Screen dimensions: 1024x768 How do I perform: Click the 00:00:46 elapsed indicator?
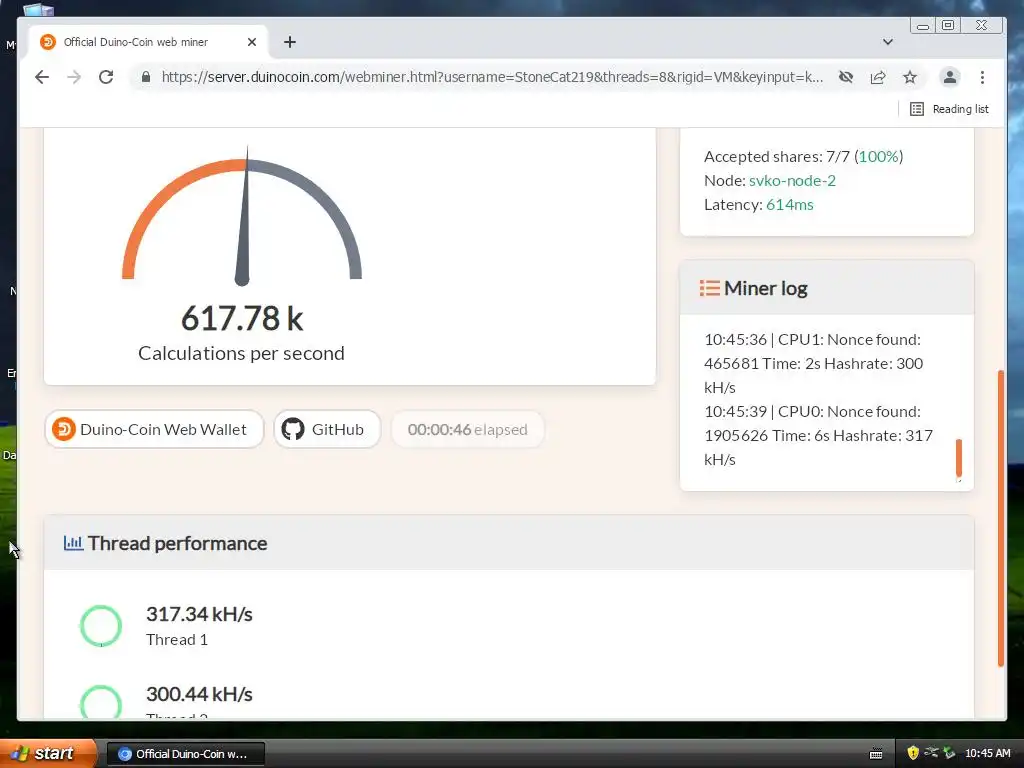(x=468, y=429)
